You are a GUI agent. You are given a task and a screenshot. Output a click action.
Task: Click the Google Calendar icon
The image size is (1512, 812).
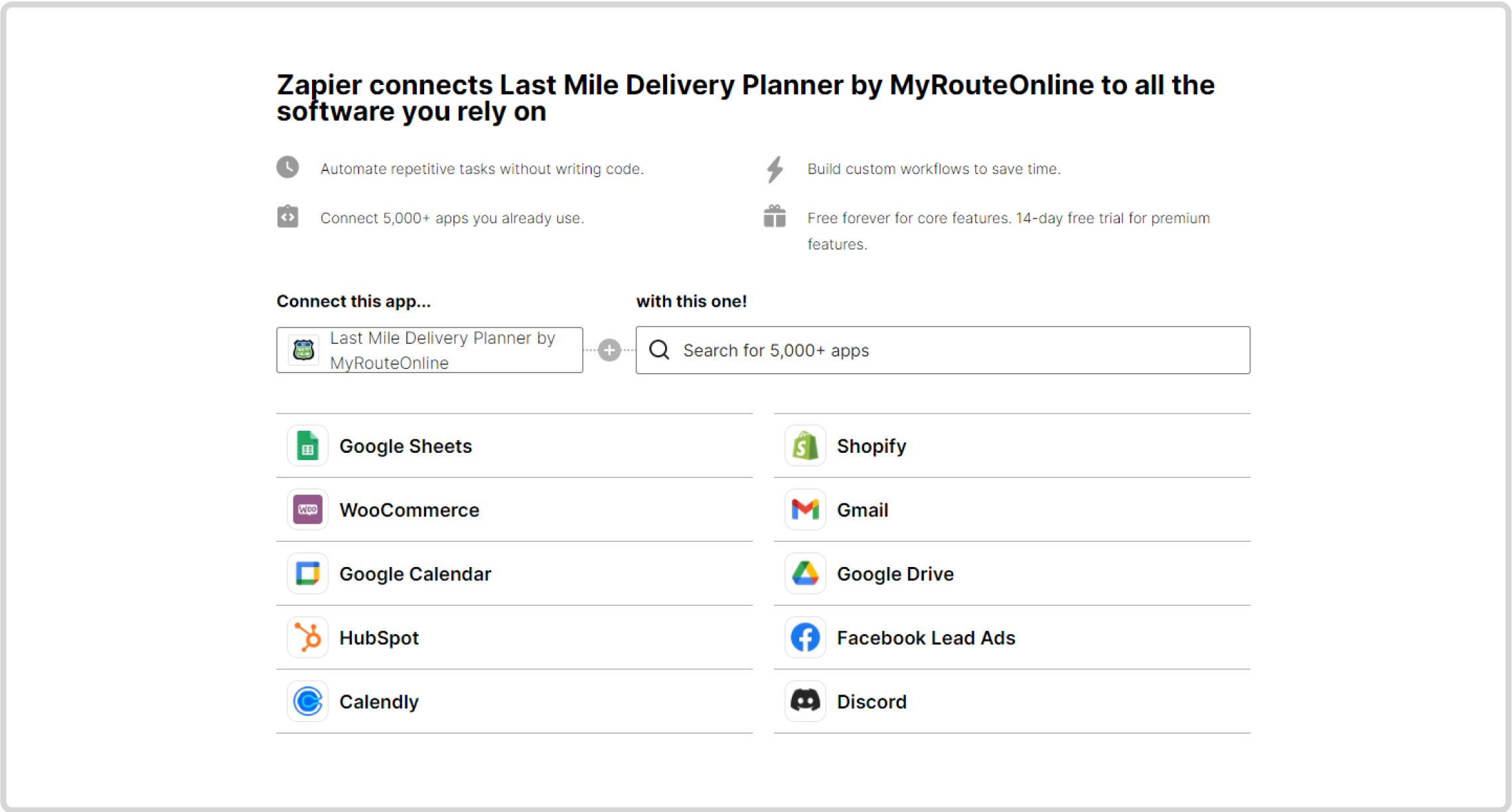coord(307,573)
